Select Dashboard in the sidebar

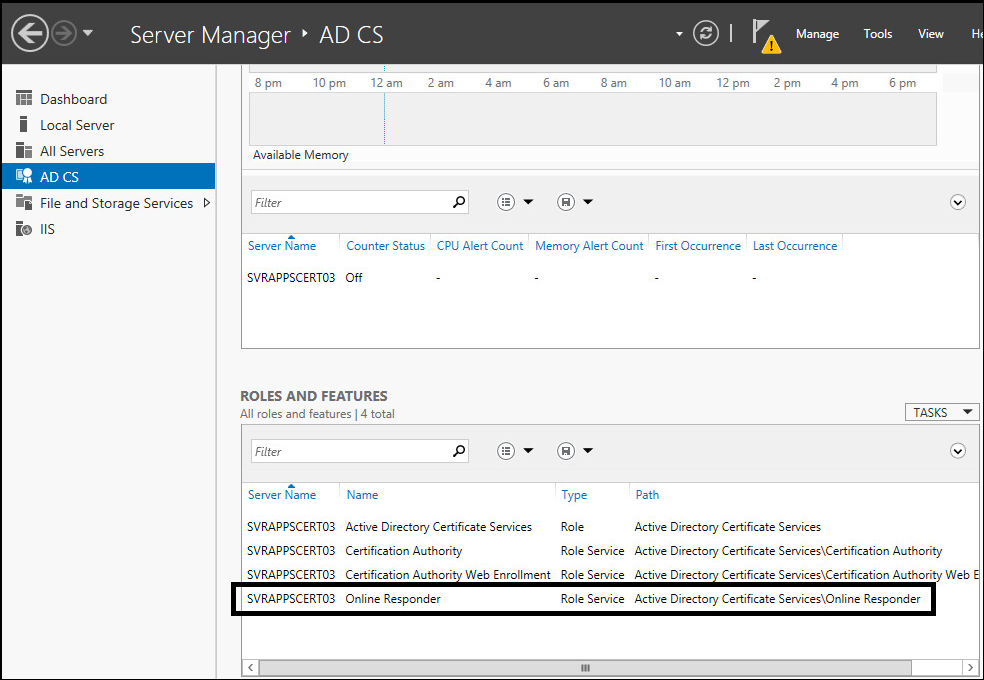pyautogui.click(x=108, y=99)
